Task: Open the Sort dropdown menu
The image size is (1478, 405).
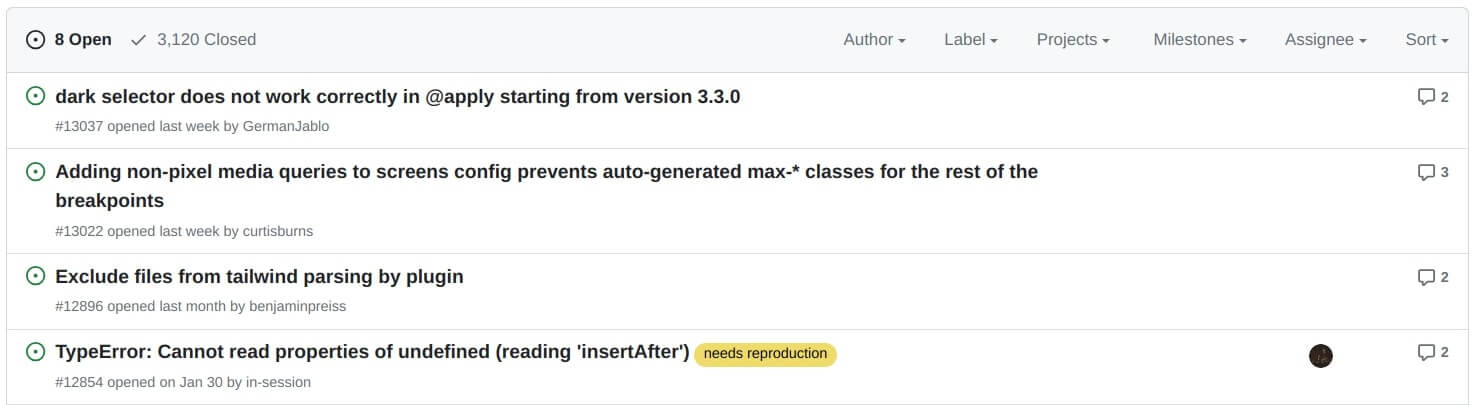Action: [1427, 40]
